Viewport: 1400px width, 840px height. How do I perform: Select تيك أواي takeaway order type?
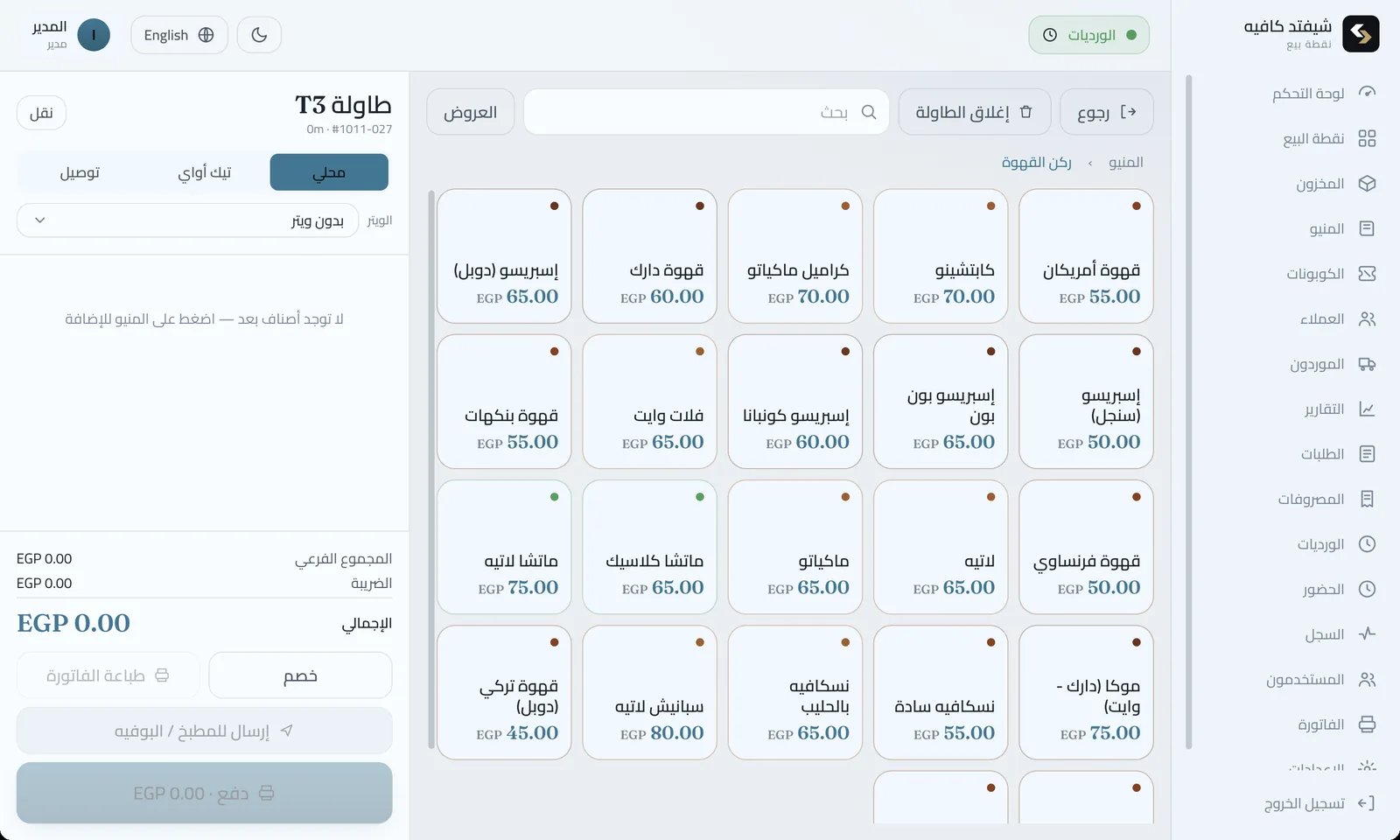(x=205, y=172)
